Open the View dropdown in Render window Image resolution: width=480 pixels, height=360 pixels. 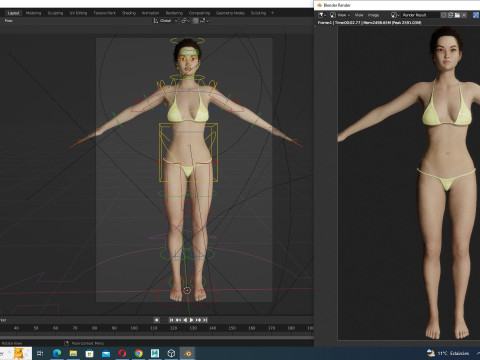tap(344, 15)
